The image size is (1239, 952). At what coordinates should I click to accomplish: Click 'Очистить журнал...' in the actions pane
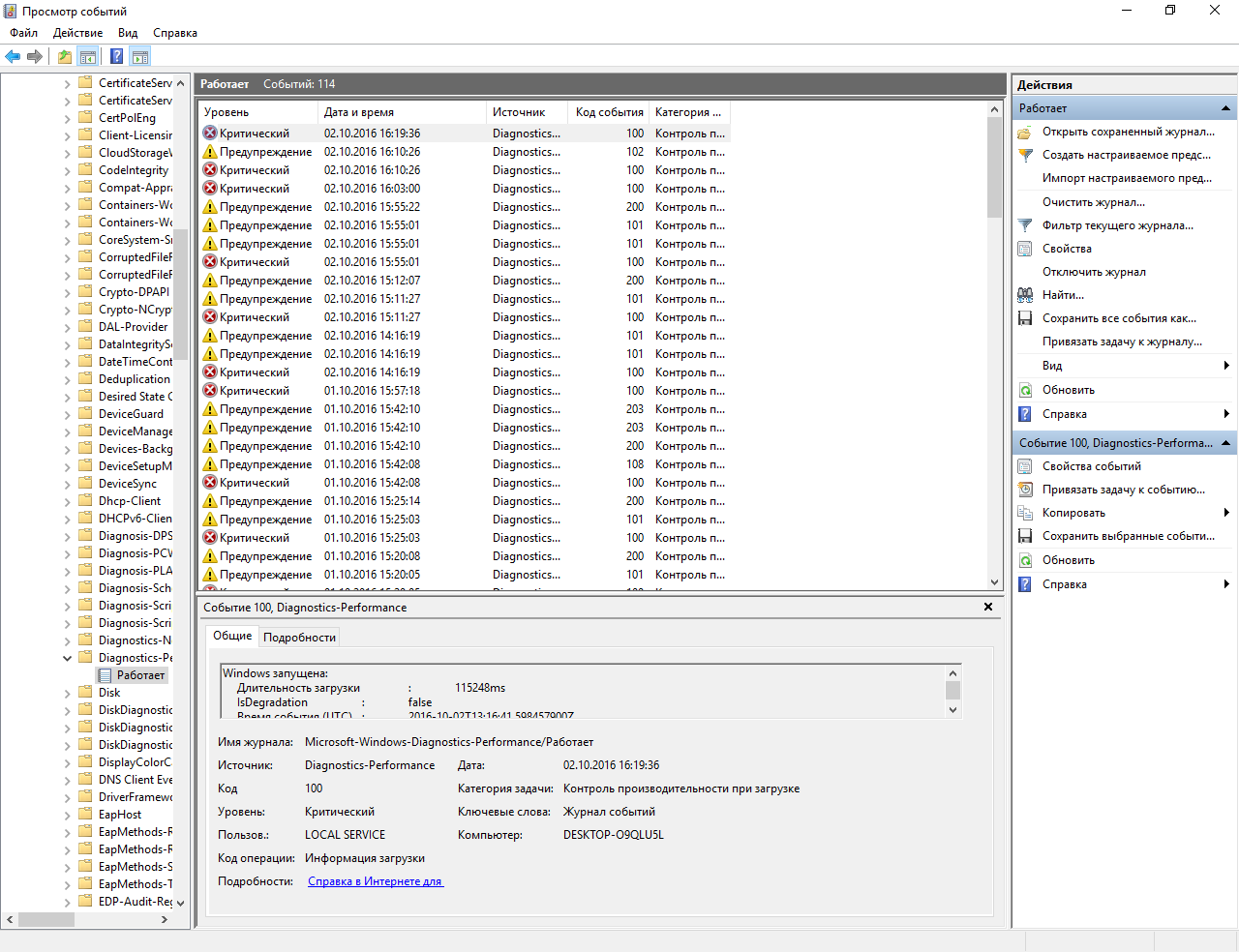(x=1094, y=202)
